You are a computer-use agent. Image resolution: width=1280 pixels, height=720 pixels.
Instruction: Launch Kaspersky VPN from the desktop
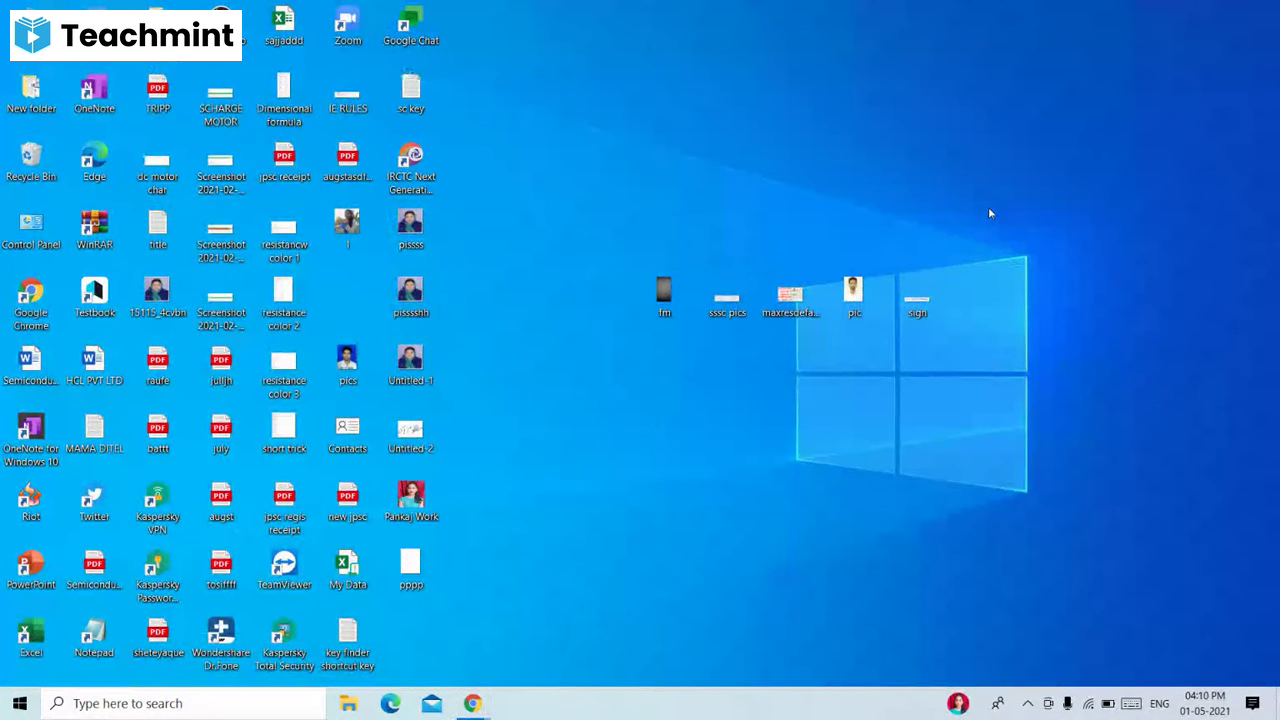[158, 508]
